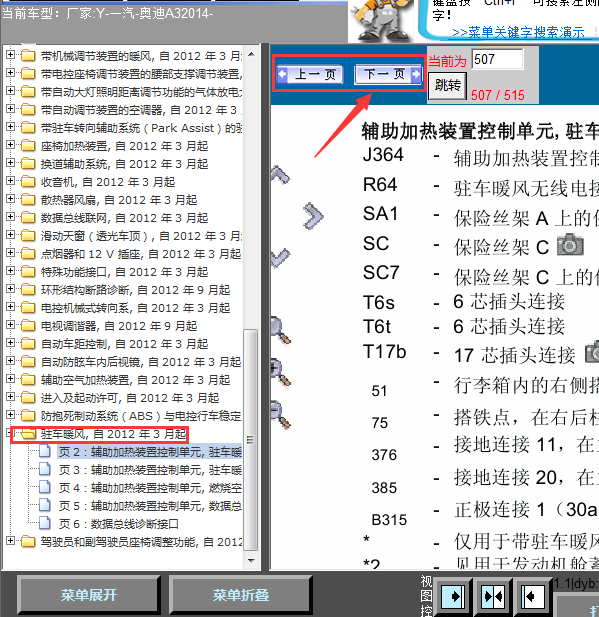Click the up chevron arrow beside the diagram

280,175
